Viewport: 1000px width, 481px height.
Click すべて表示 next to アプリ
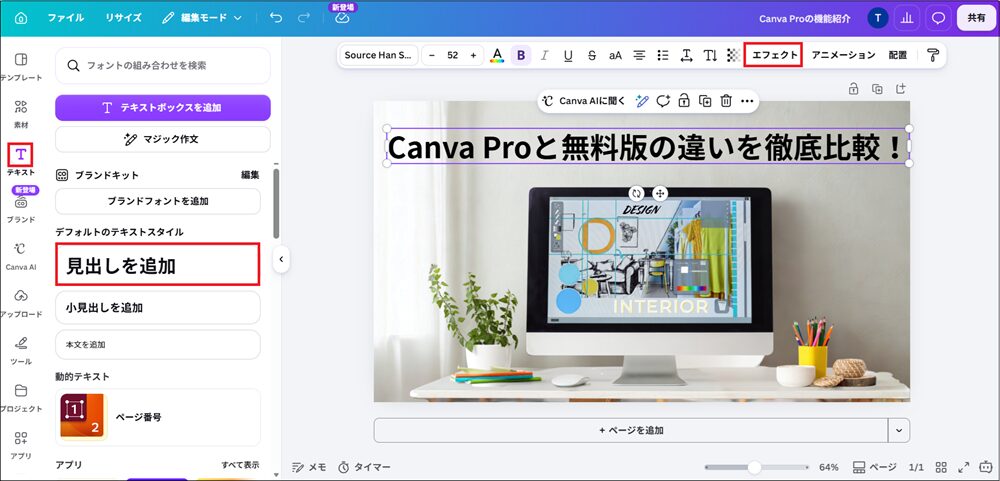coord(240,465)
